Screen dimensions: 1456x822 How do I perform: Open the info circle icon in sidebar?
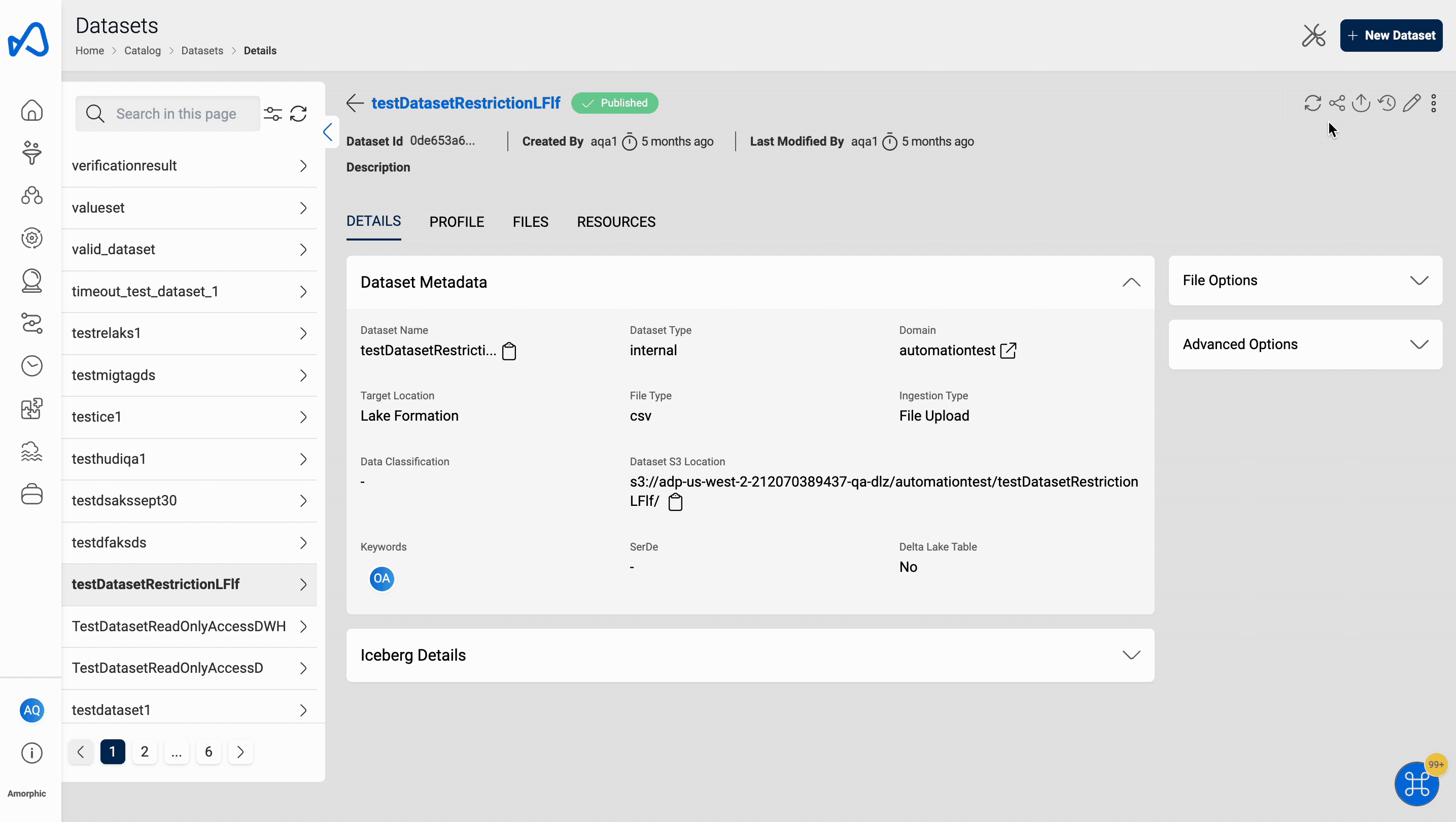point(31,753)
